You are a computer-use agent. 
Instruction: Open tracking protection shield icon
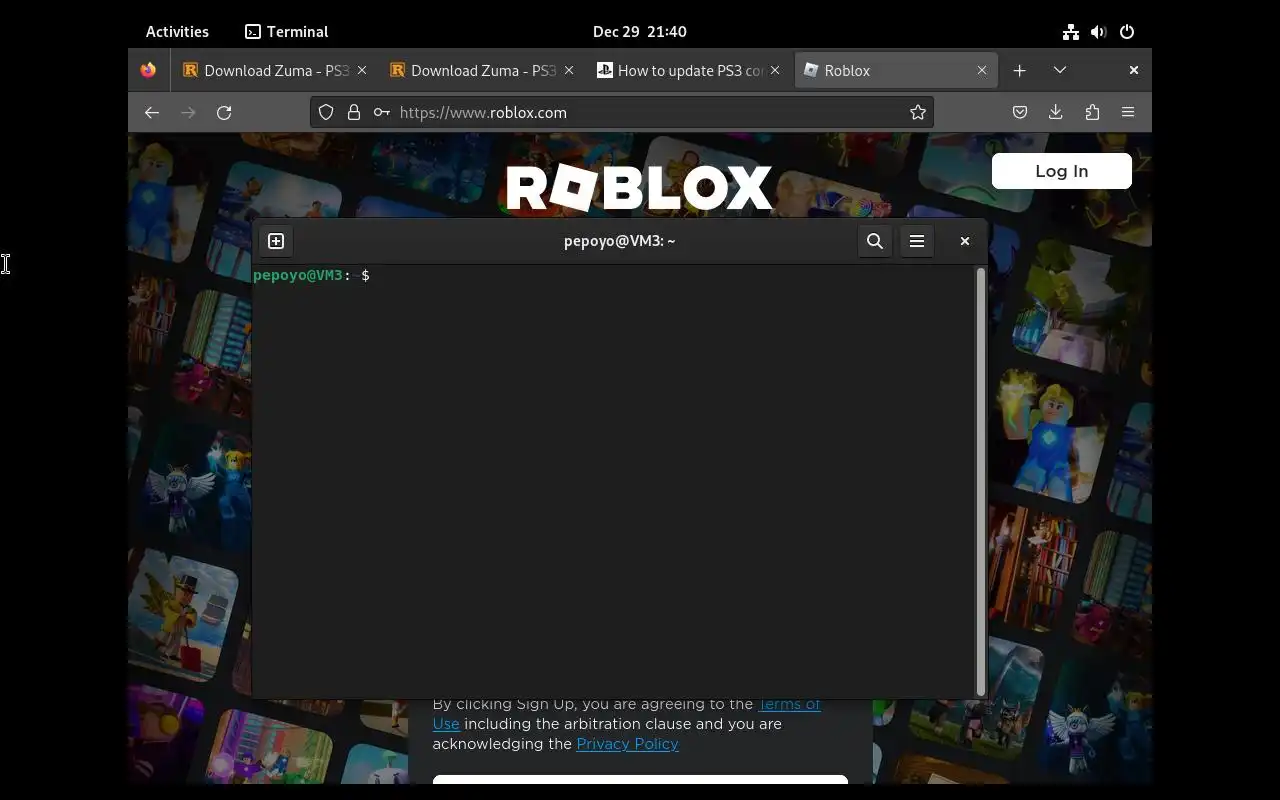326,113
